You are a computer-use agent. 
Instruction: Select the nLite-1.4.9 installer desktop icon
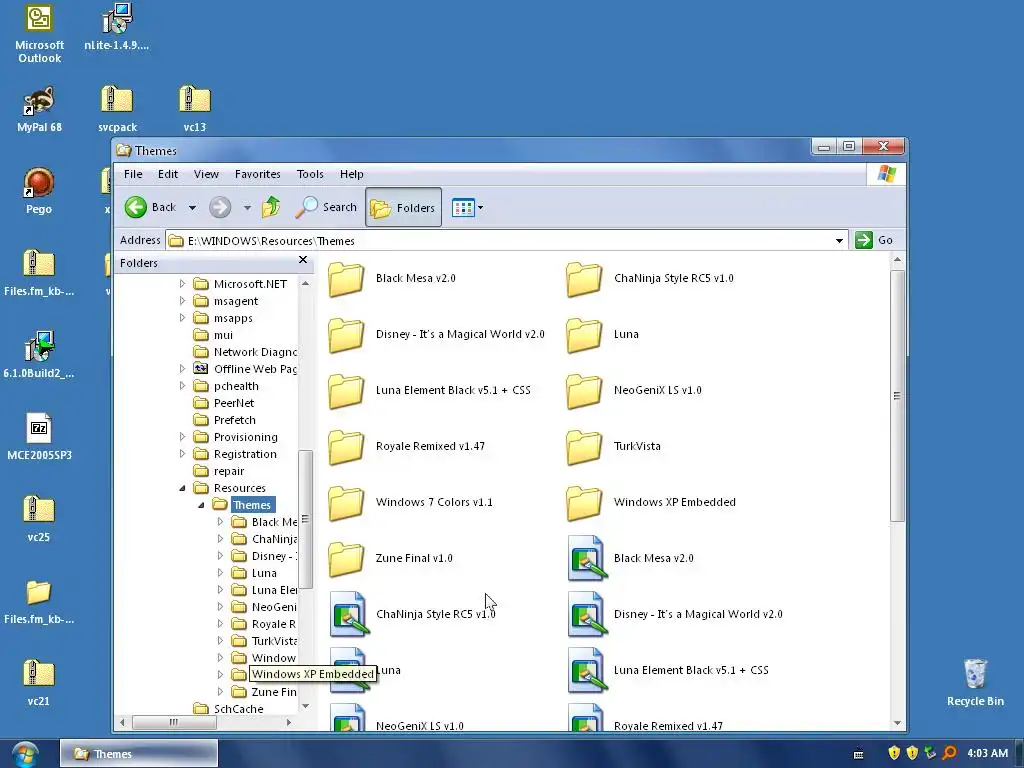click(116, 27)
